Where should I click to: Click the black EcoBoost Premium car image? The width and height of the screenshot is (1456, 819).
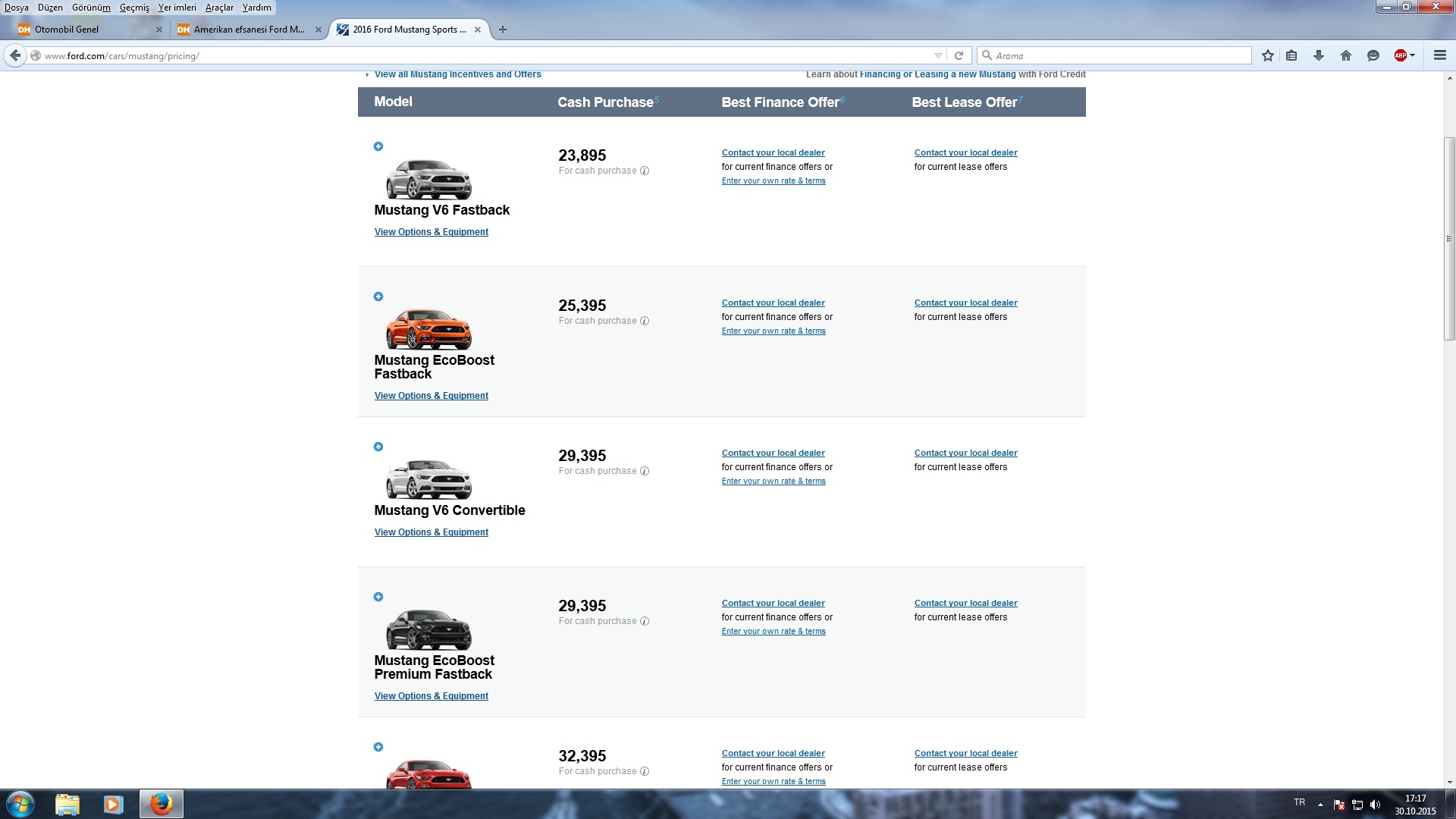pyautogui.click(x=428, y=629)
